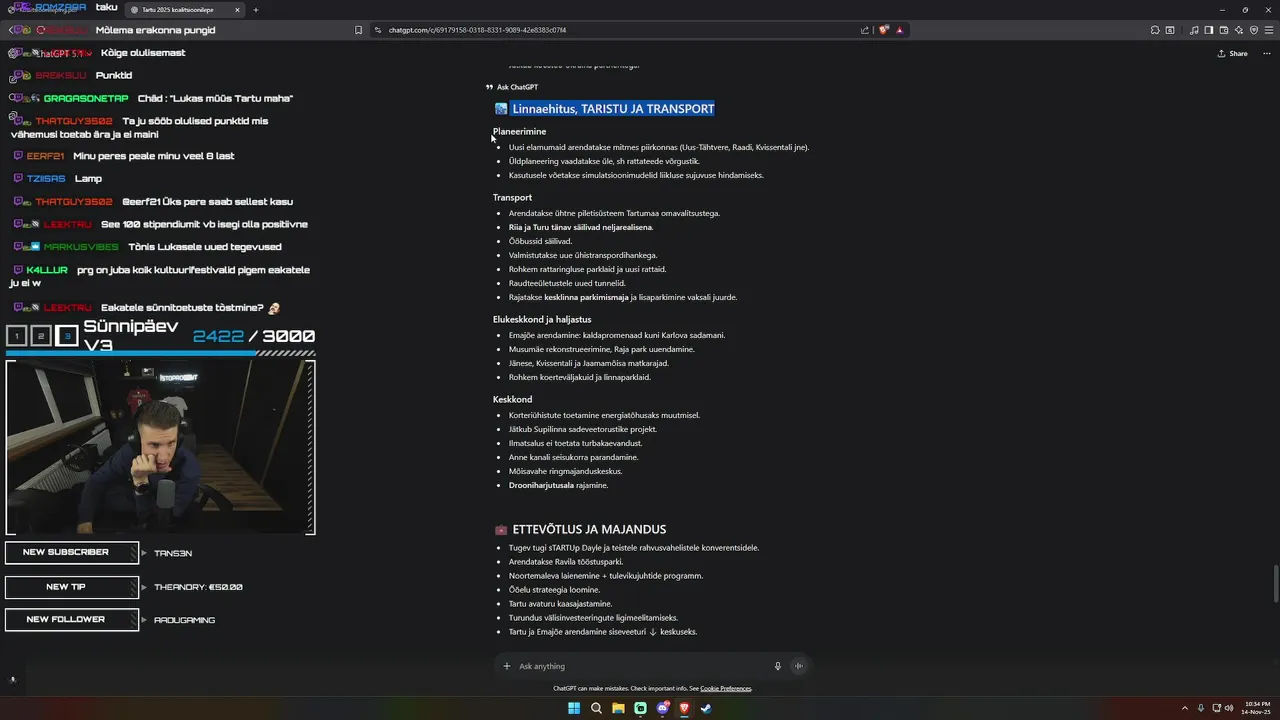Open File Explorer from the taskbar
The width and height of the screenshot is (1280, 720).
[618, 708]
